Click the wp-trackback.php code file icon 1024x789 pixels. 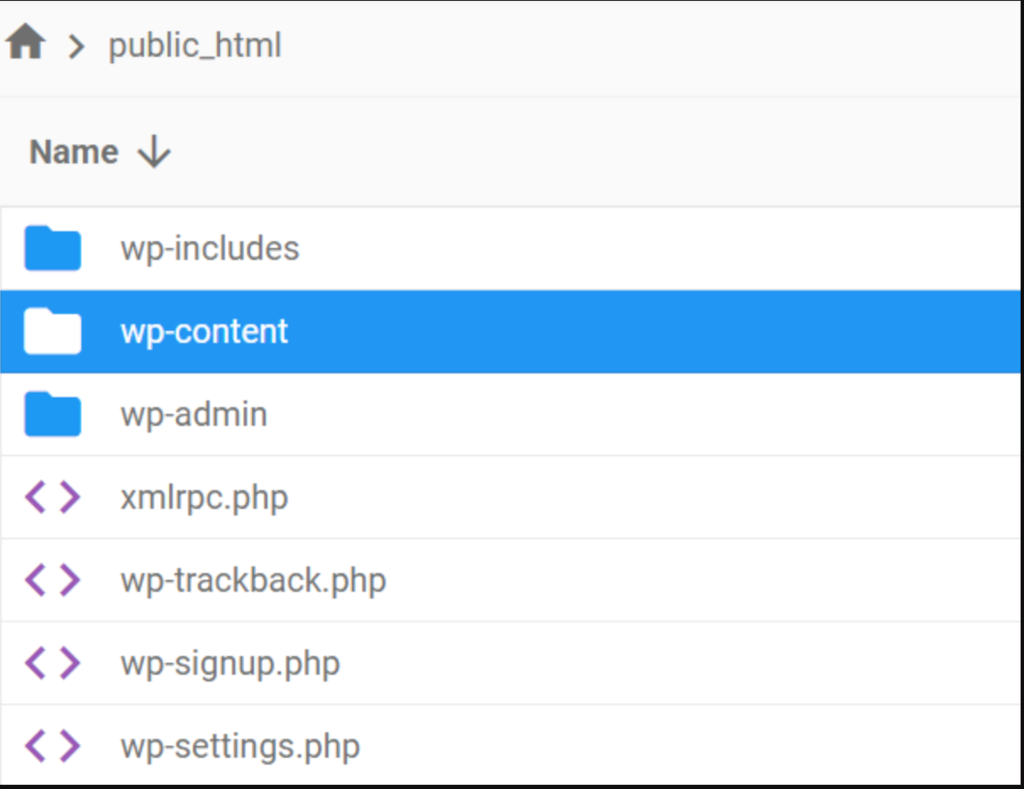(x=53, y=580)
